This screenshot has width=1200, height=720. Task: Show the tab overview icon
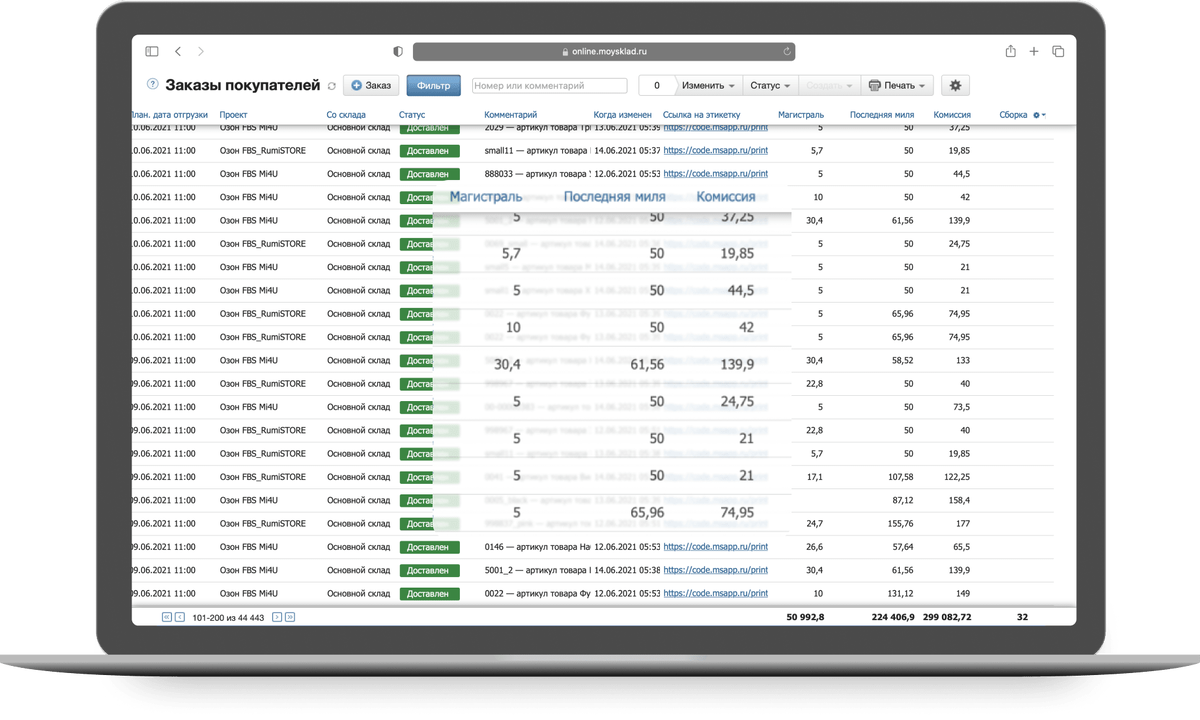click(1058, 51)
